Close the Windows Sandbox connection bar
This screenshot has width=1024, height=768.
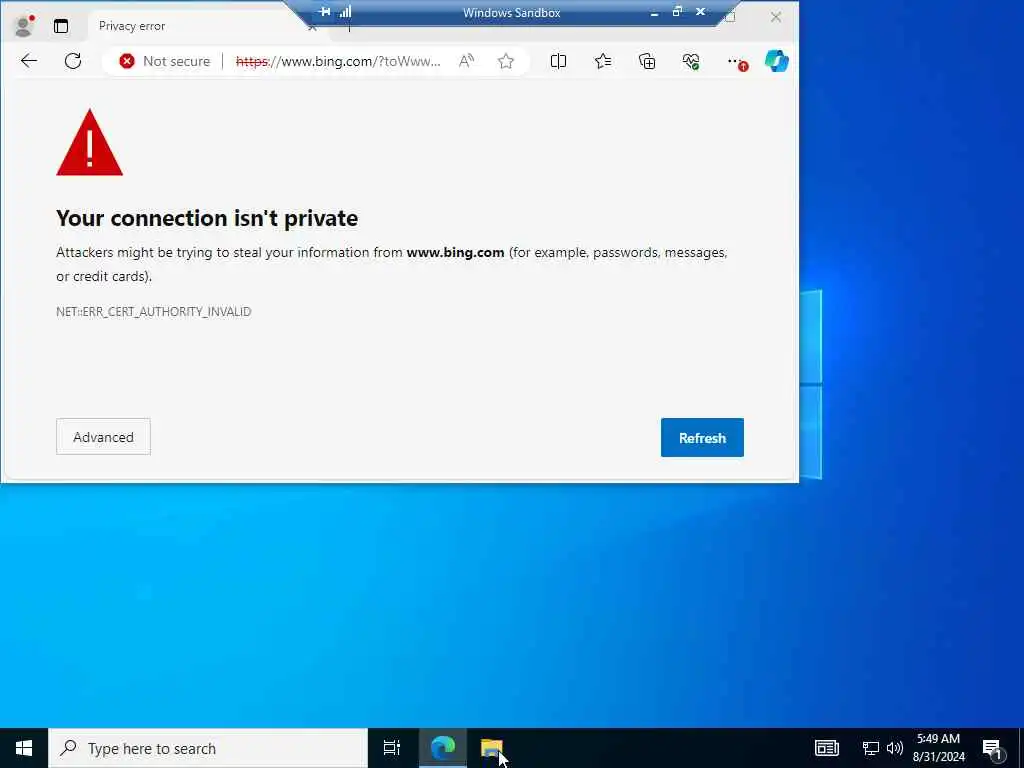click(x=700, y=12)
